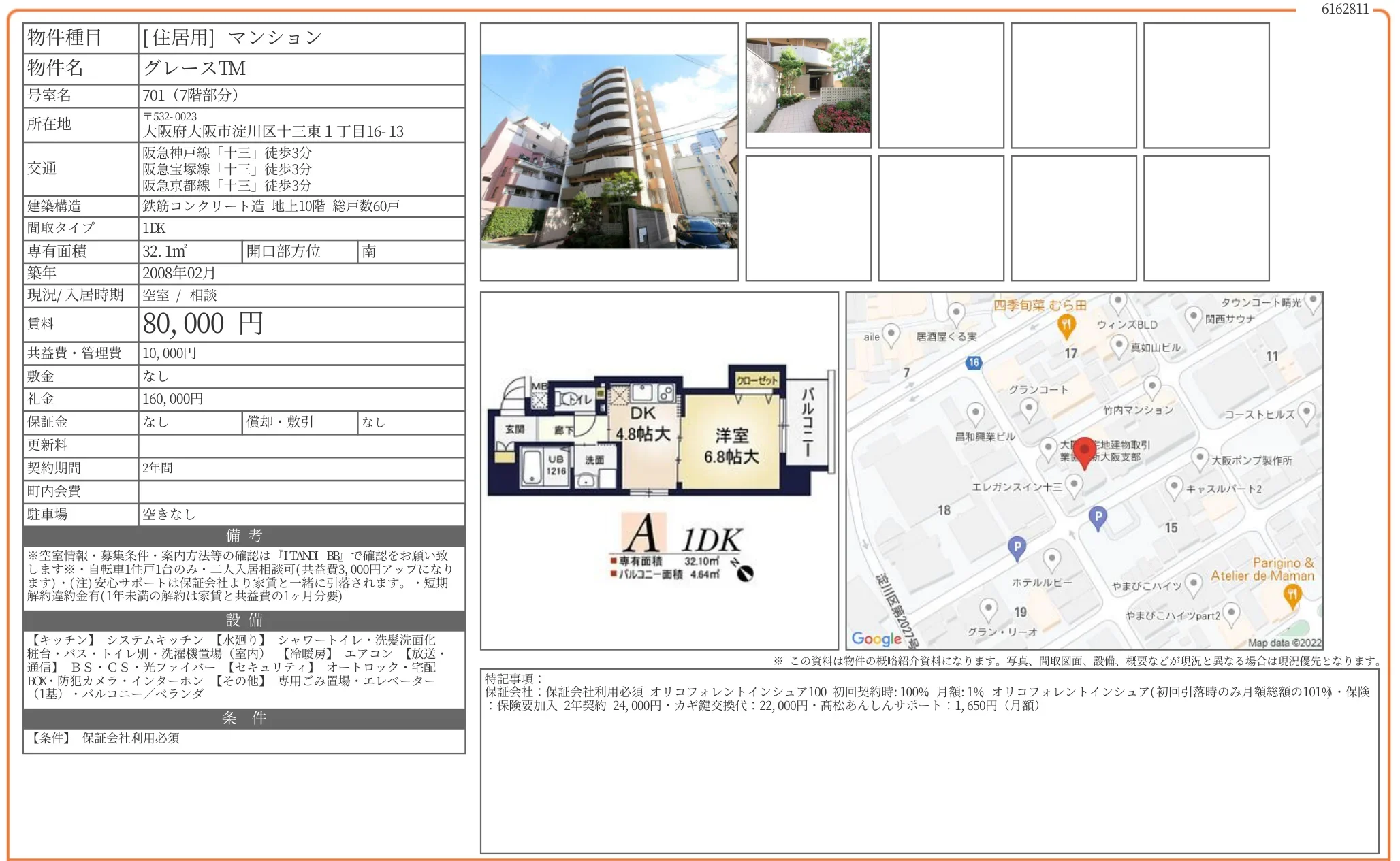Click the gray pin for 大阪ポンプ製作所
Viewport: 1400px width, 861px height.
pyautogui.click(x=1200, y=457)
